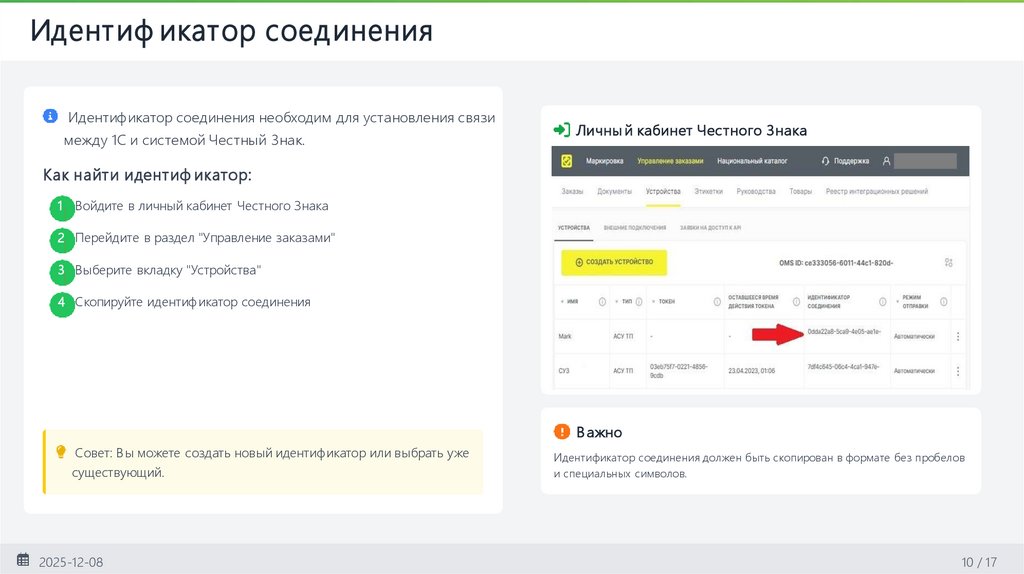Click orange warning icon beside Важно
1024x574 pixels.
[x=562, y=432]
